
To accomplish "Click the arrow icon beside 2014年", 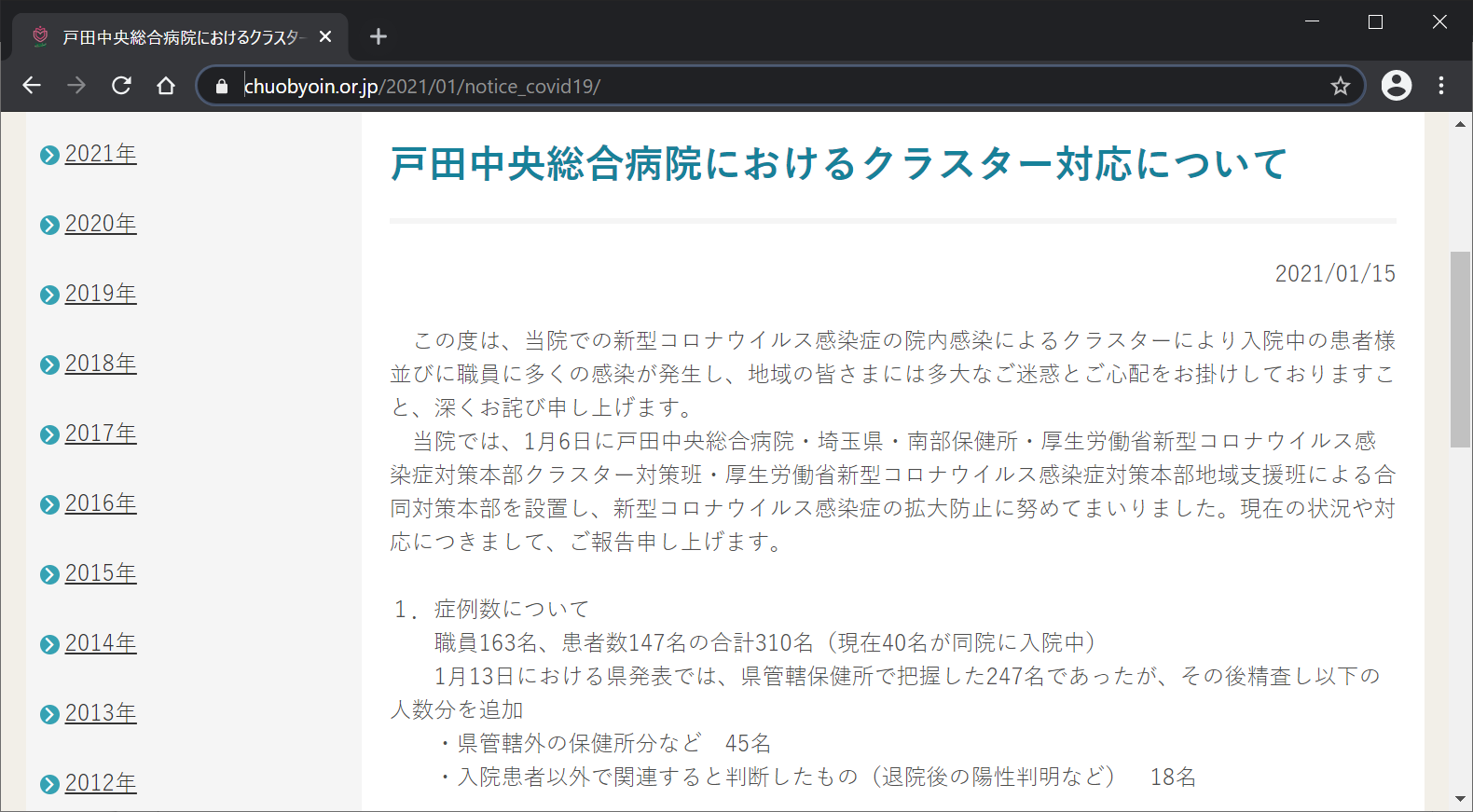I will [x=49, y=644].
